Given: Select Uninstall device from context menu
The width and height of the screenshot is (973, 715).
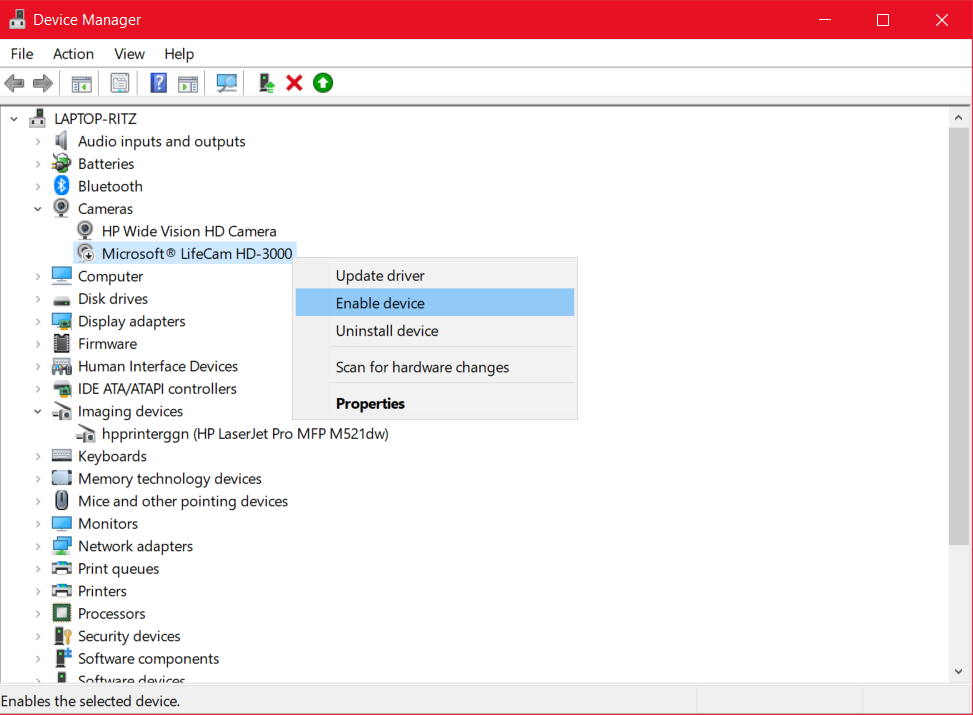Looking at the screenshot, I should (x=435, y=331).
